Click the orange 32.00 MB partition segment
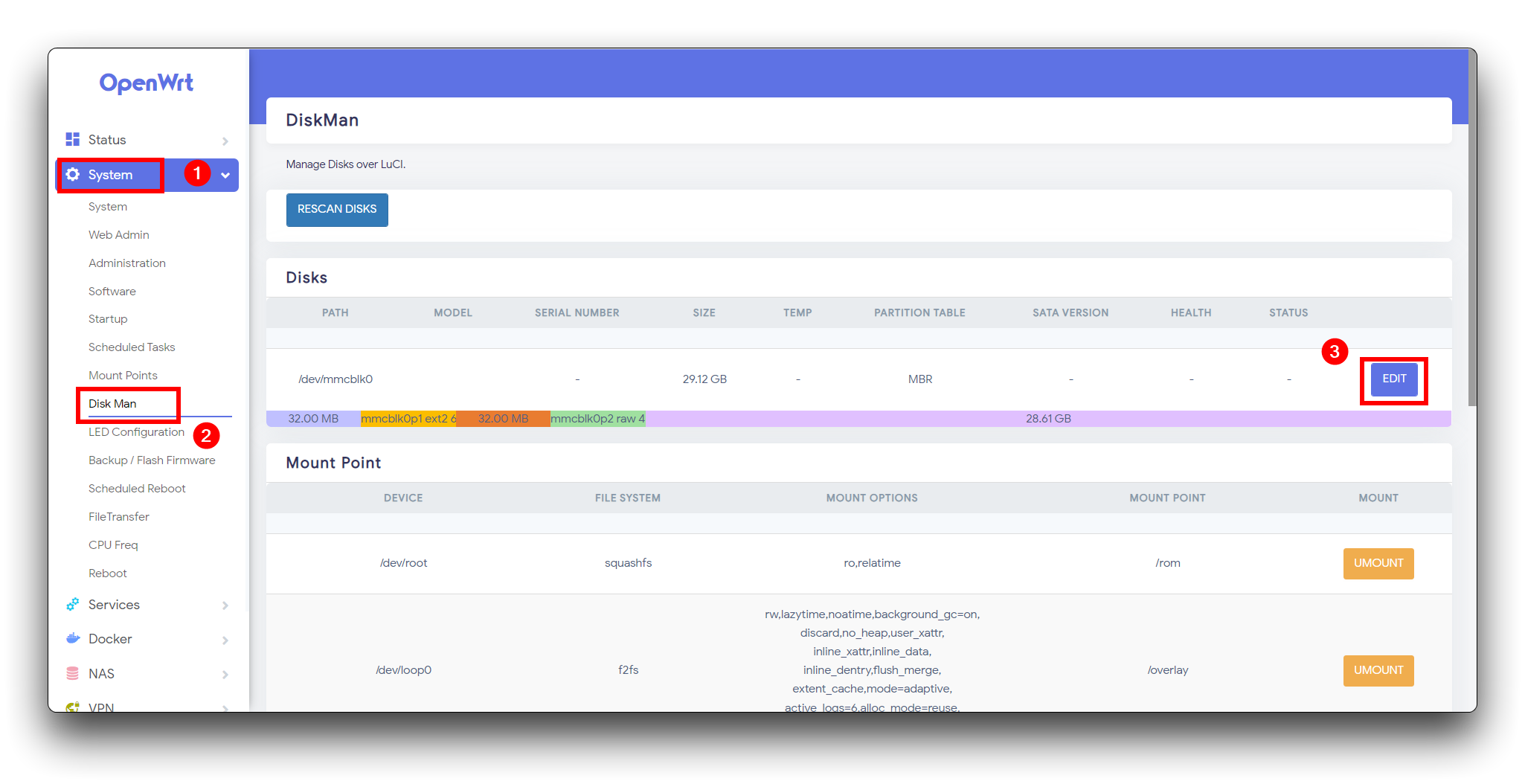Viewport: 1525px width, 784px height. click(503, 419)
